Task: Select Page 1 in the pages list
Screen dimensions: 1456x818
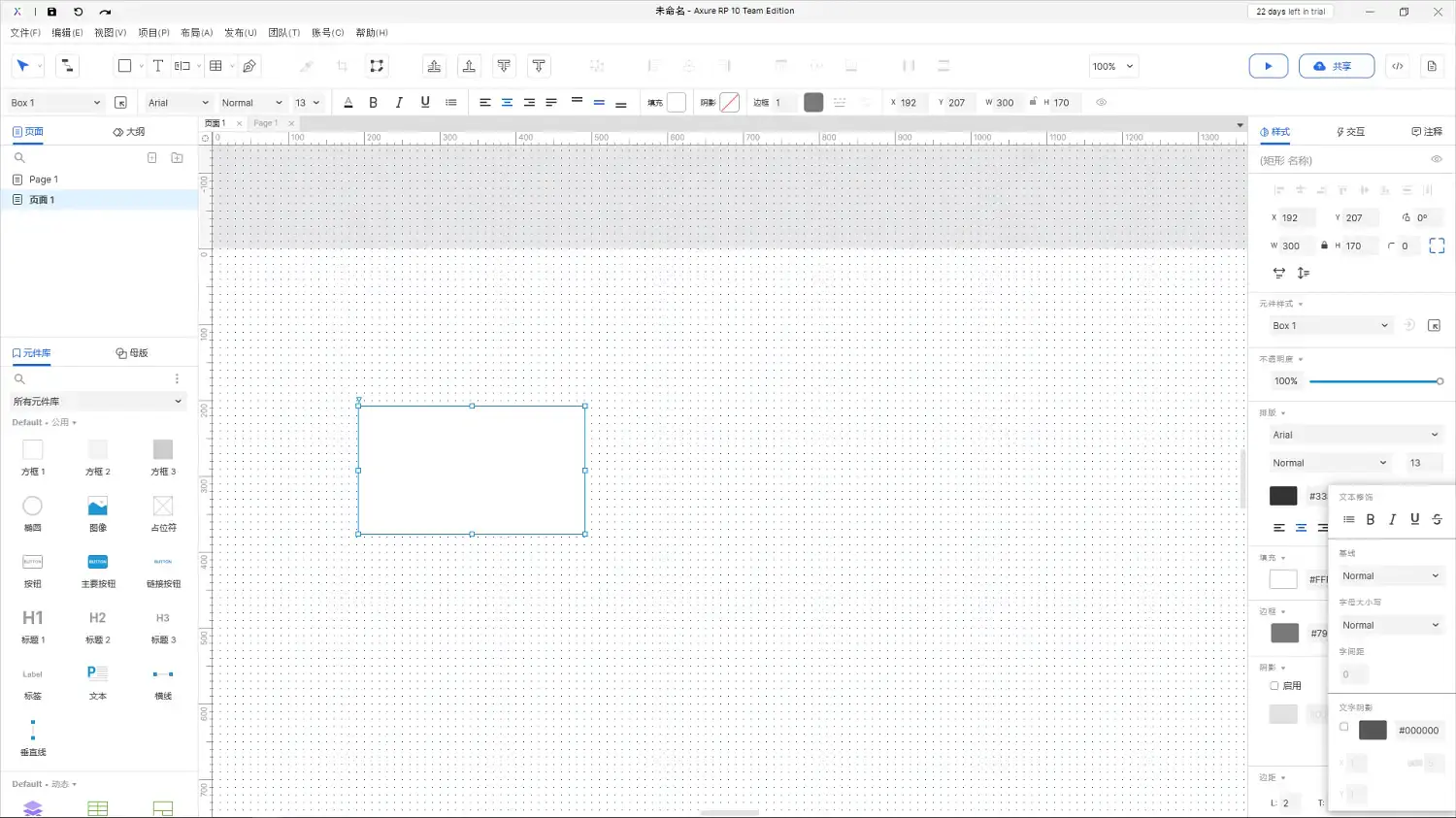Action: point(44,180)
